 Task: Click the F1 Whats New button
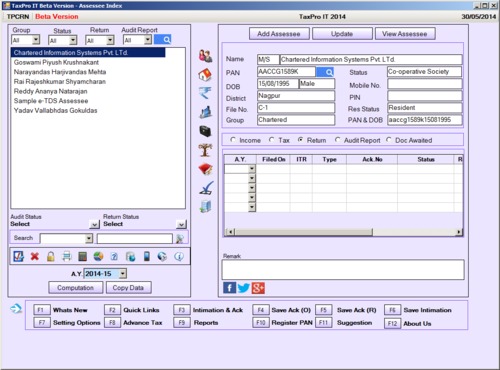(41, 310)
